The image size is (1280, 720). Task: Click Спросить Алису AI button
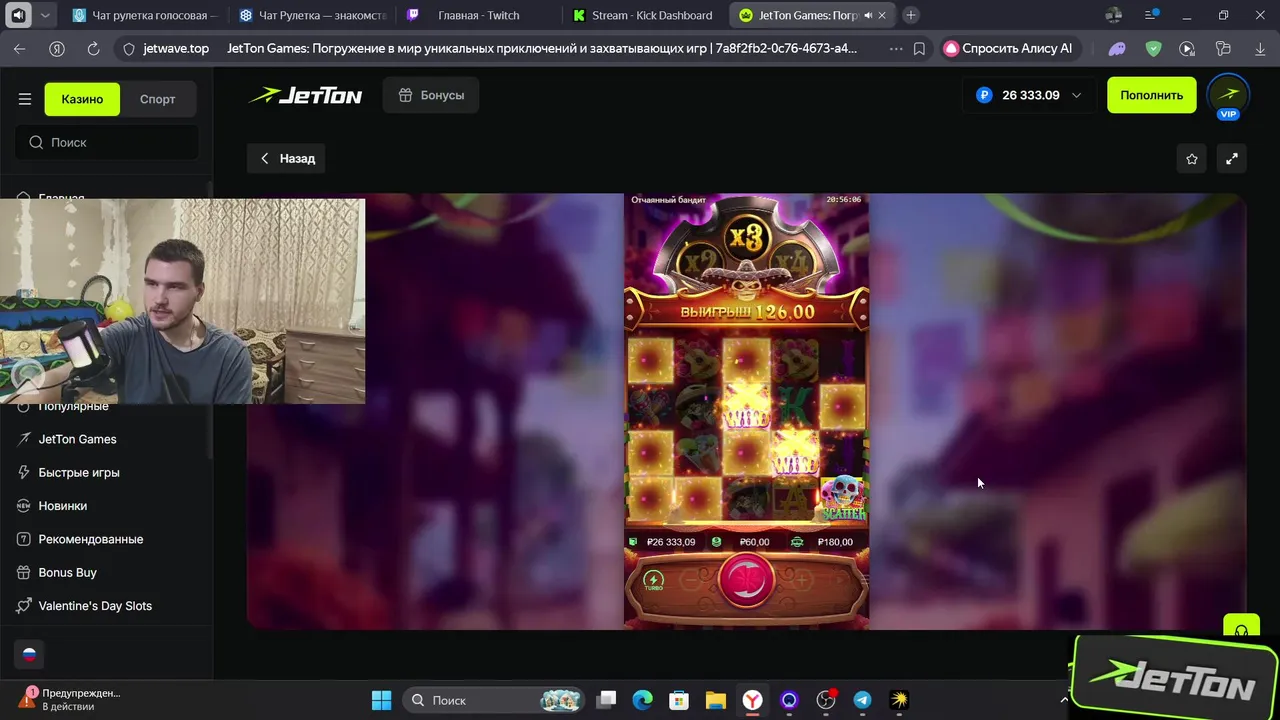[x=1009, y=48]
